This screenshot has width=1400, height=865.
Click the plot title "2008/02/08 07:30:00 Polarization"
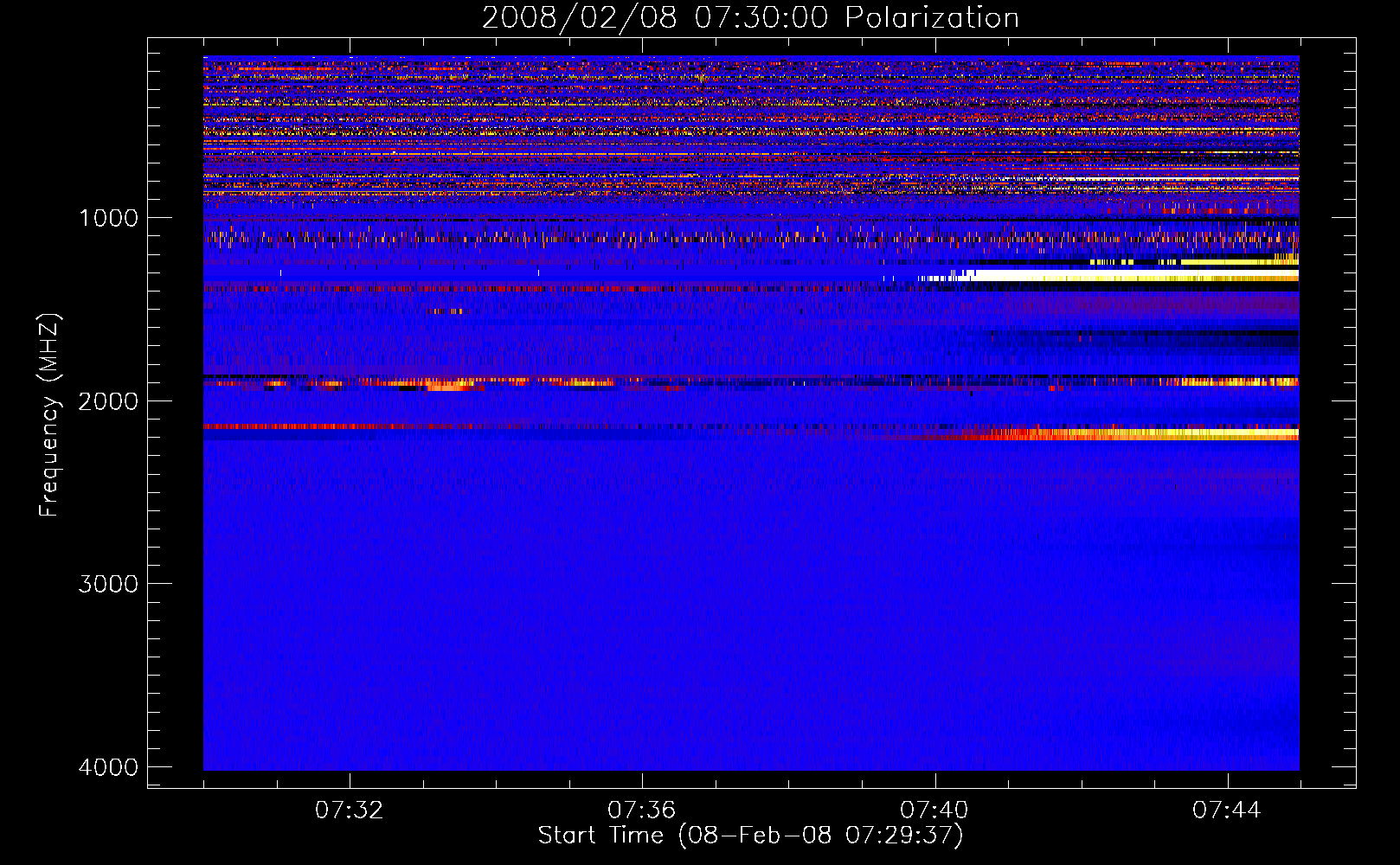pos(750,17)
